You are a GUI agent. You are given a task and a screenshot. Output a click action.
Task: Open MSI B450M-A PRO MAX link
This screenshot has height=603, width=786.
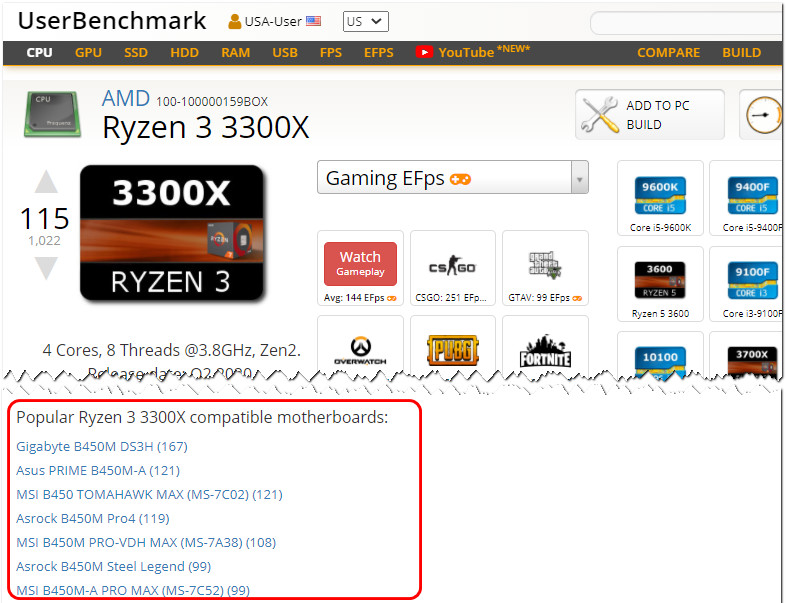[x=133, y=590]
